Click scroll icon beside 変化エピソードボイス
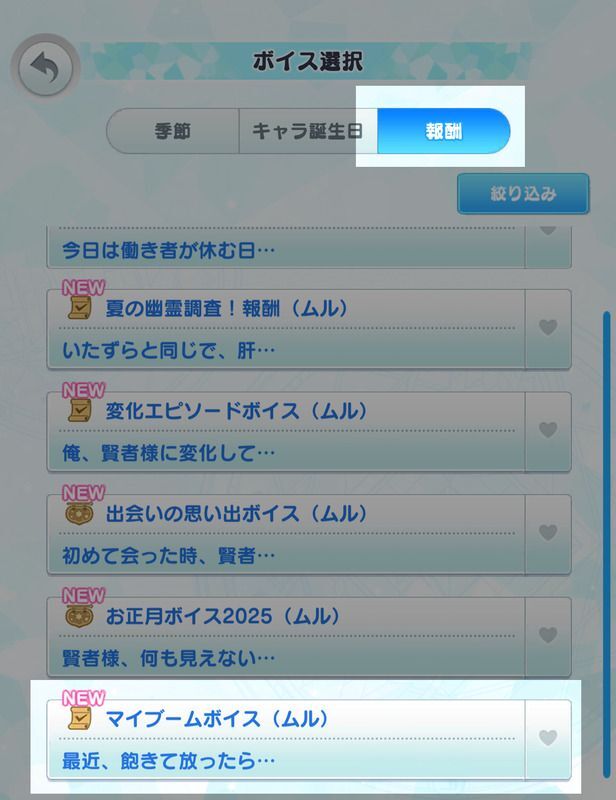616x800 pixels. (x=80, y=411)
